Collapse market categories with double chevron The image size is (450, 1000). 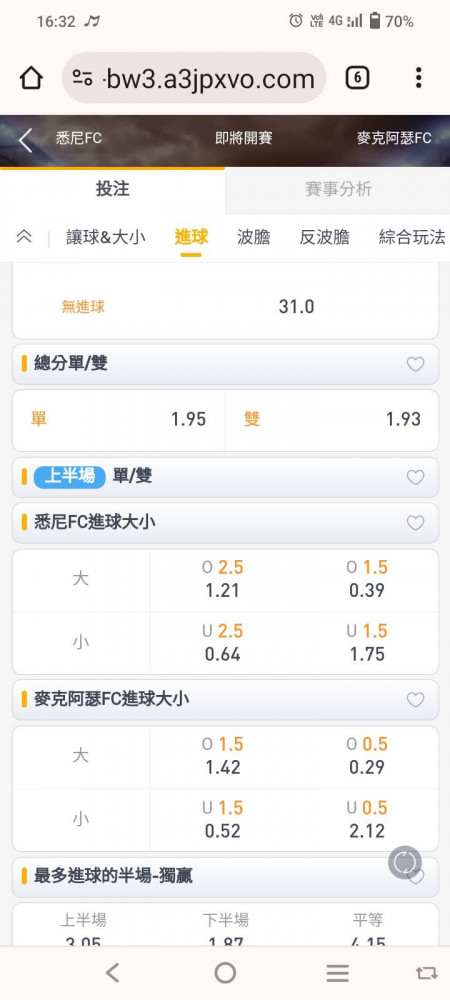pos(24,237)
